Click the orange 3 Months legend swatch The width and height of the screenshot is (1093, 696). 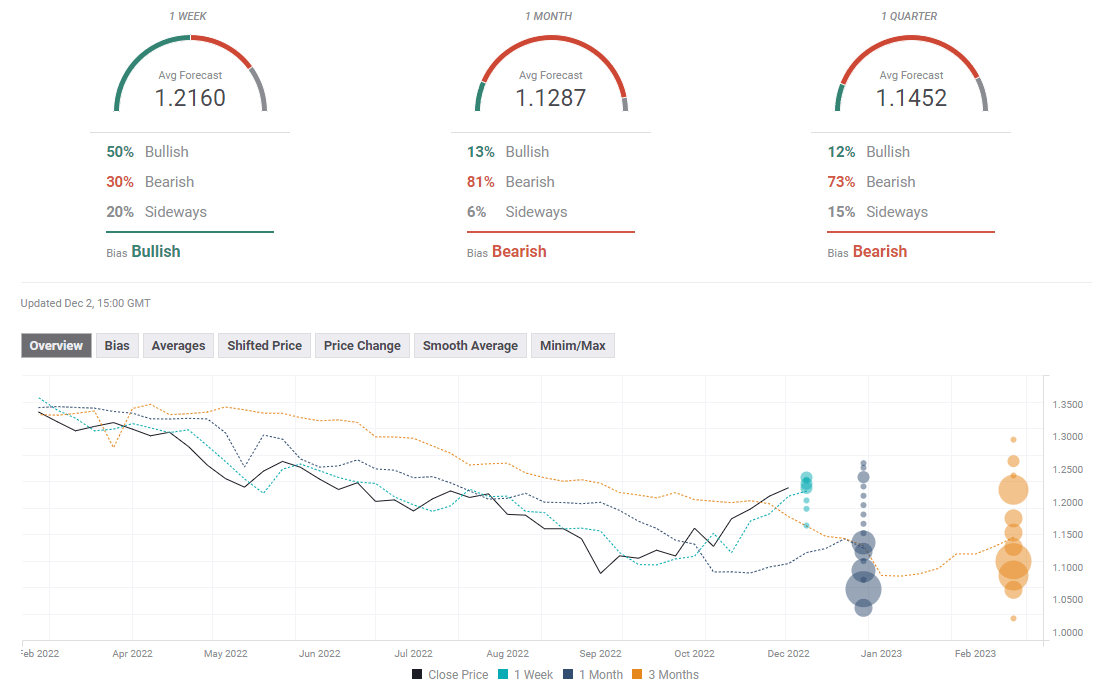tap(636, 675)
